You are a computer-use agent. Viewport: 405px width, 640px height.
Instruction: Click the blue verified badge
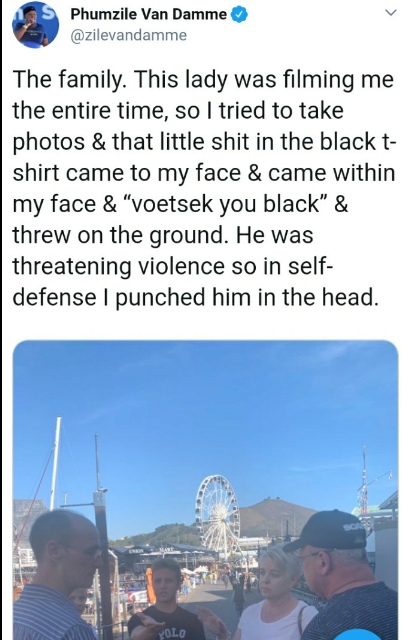239,15
